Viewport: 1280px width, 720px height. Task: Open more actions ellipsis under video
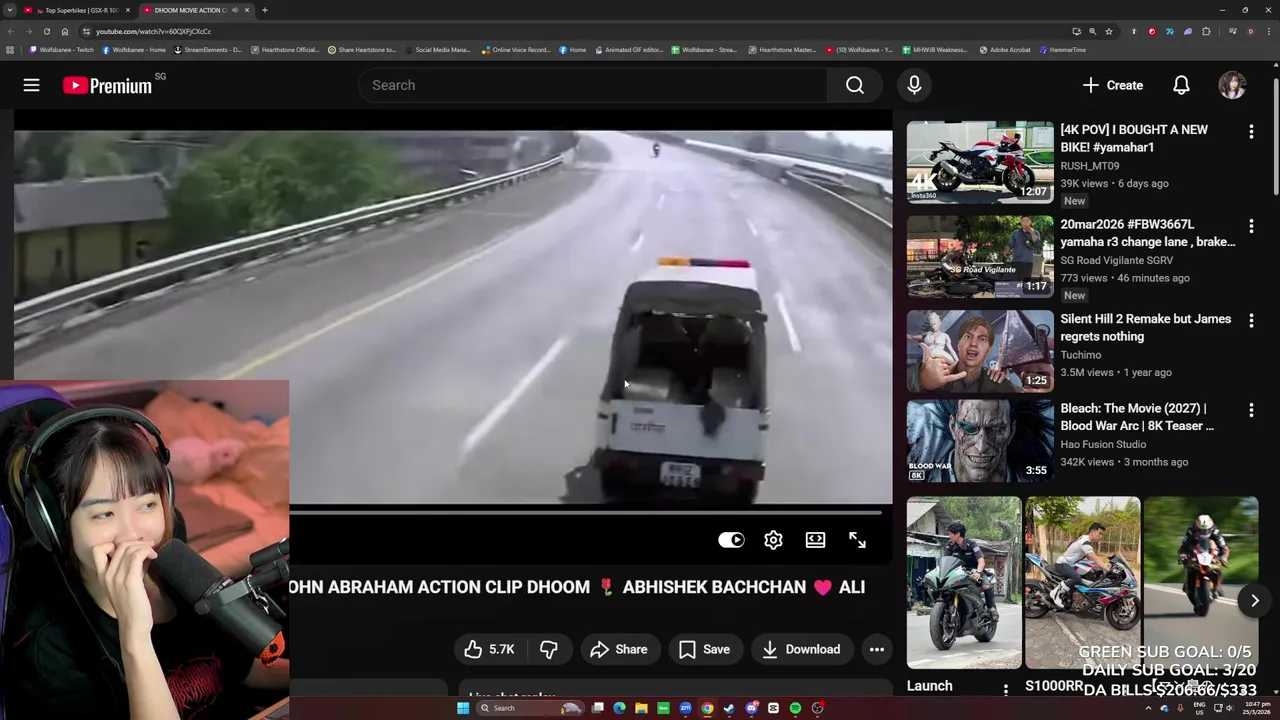pyautogui.click(x=876, y=649)
